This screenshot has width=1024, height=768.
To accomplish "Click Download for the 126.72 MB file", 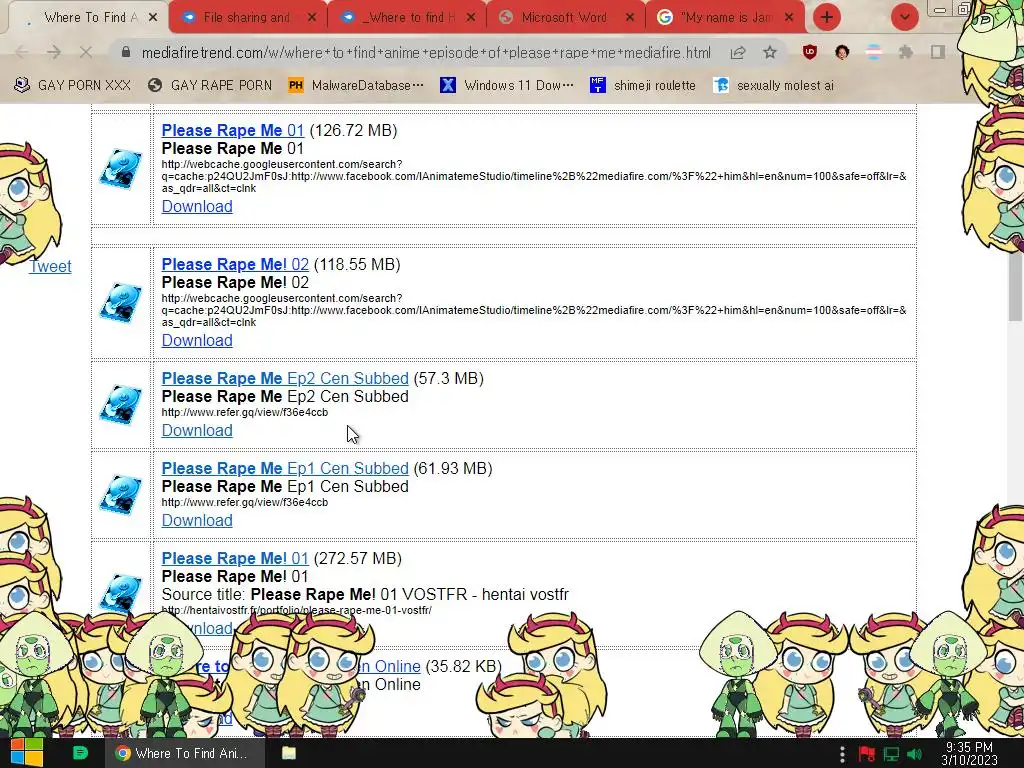I will click(197, 206).
